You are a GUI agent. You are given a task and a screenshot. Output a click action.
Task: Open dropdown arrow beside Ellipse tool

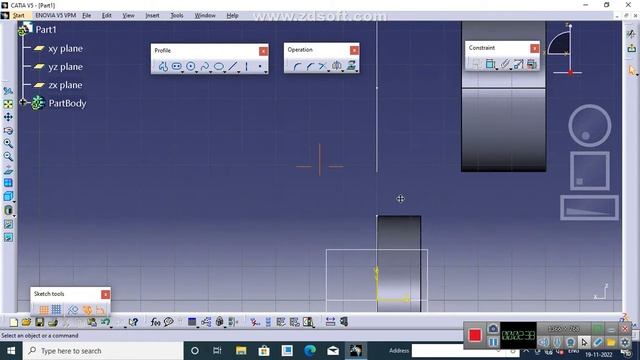[x=225, y=72]
